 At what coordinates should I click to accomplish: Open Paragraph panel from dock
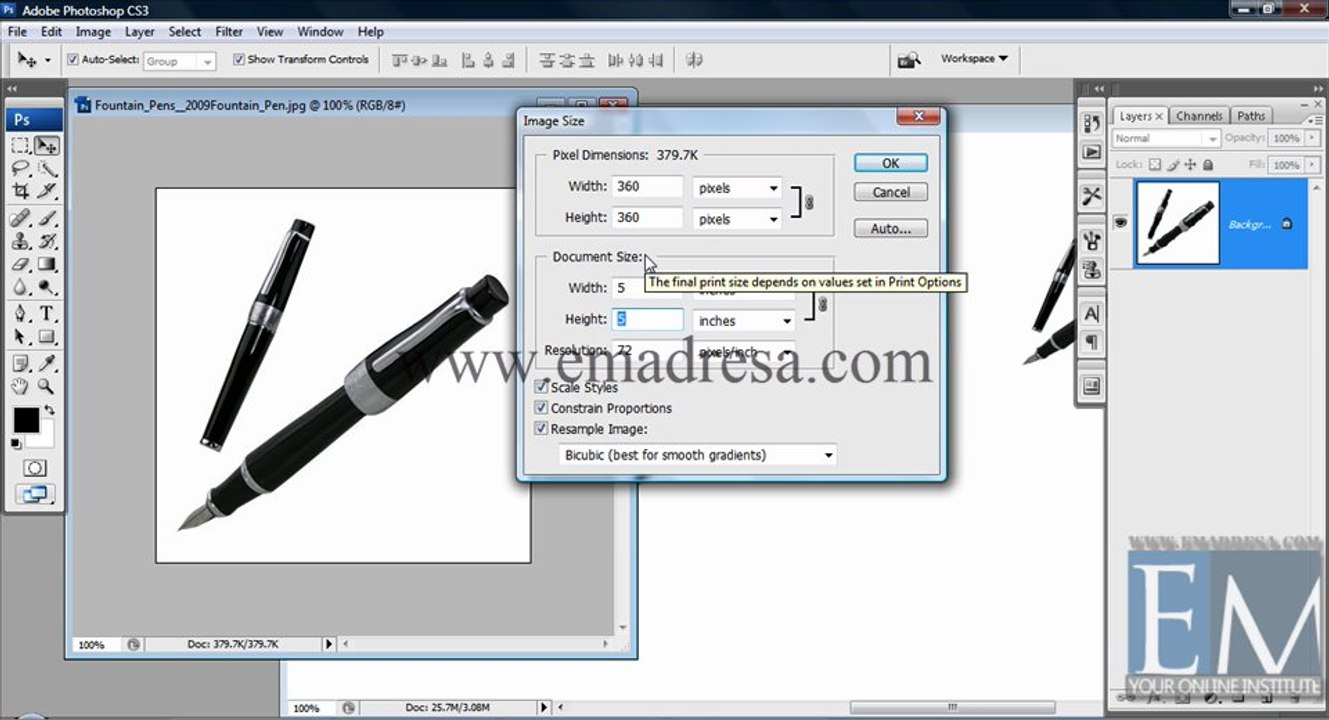1092,342
